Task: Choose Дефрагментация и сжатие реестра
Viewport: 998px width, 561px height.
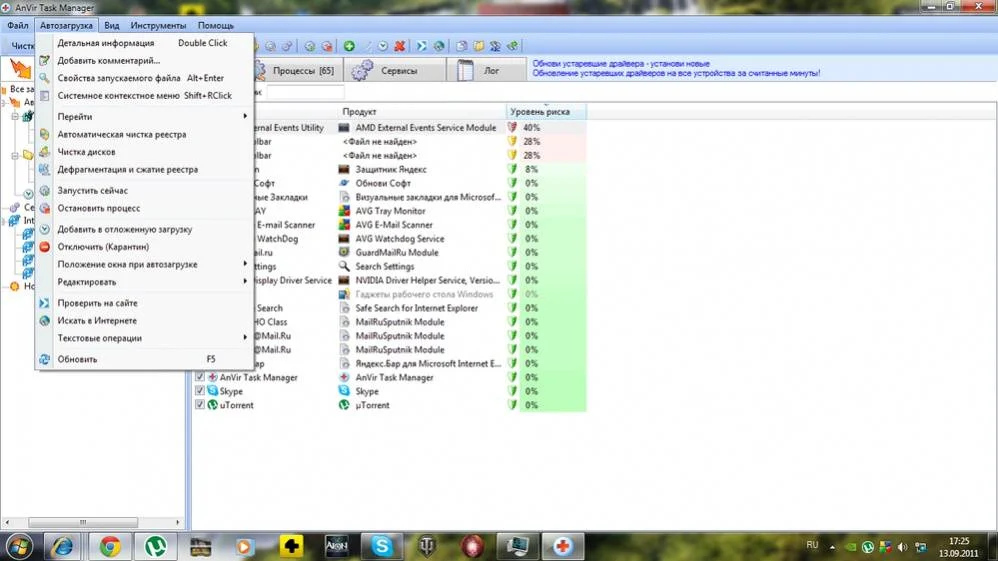Action: pyautogui.click(x=146, y=169)
